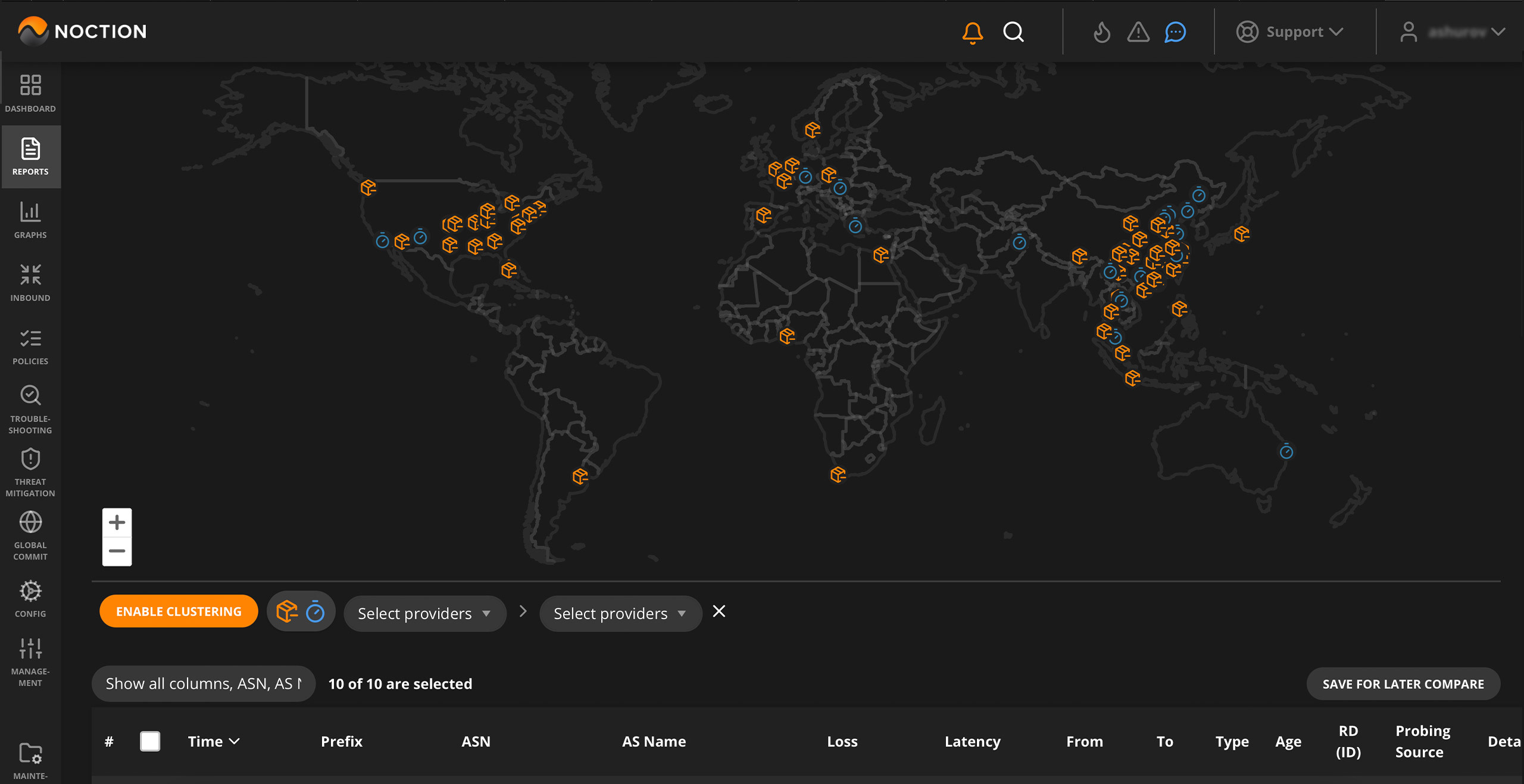This screenshot has height=784, width=1524.
Task: Open the second Select providers dropdown
Action: 619,613
